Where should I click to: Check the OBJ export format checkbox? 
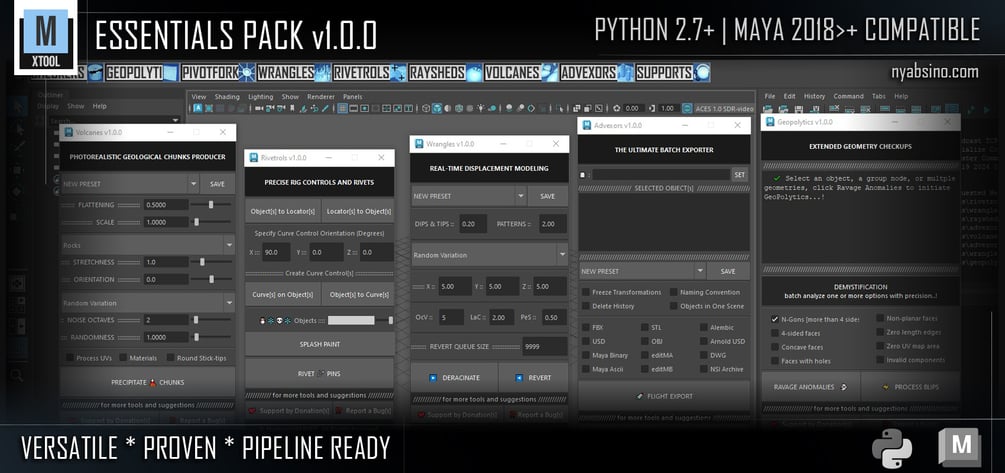tap(644, 342)
